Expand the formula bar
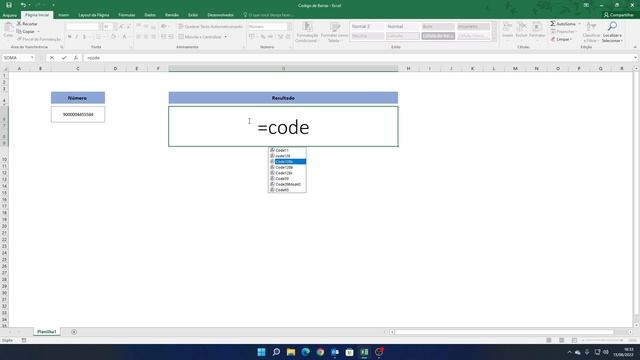640x360 pixels. click(x=636, y=58)
